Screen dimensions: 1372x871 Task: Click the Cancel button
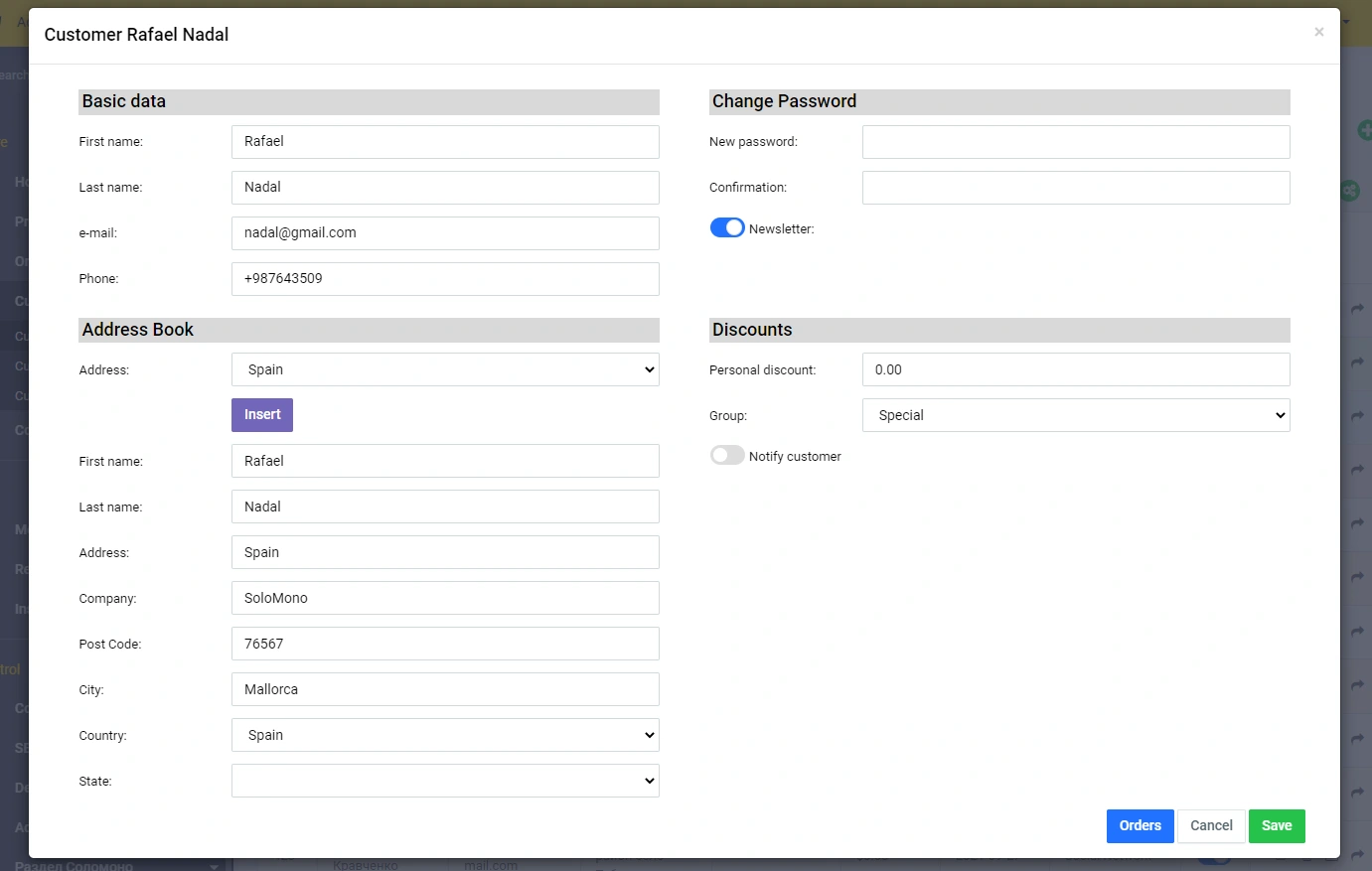(1210, 825)
